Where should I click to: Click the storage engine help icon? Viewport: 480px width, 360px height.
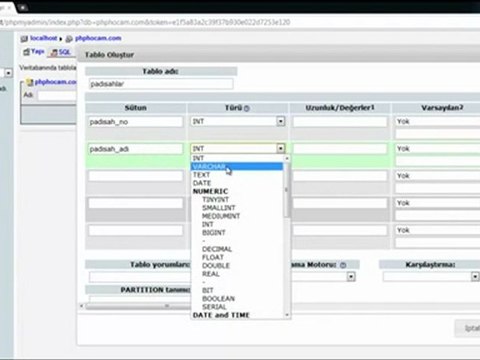343,265
